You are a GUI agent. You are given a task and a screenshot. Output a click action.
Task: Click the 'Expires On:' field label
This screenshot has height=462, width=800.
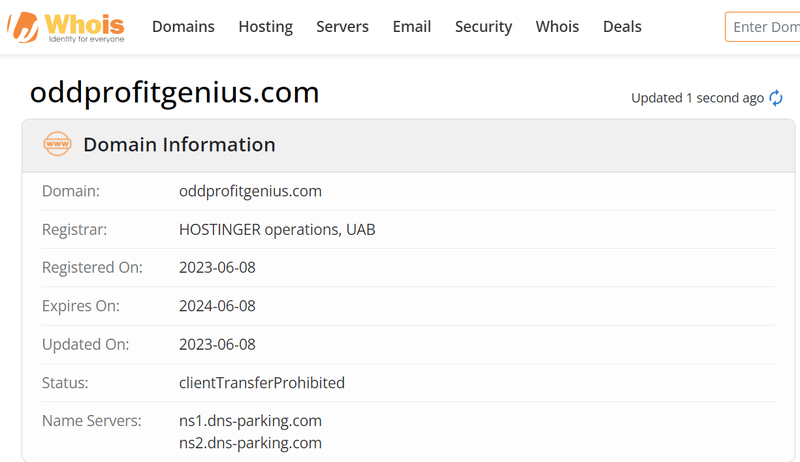point(81,306)
